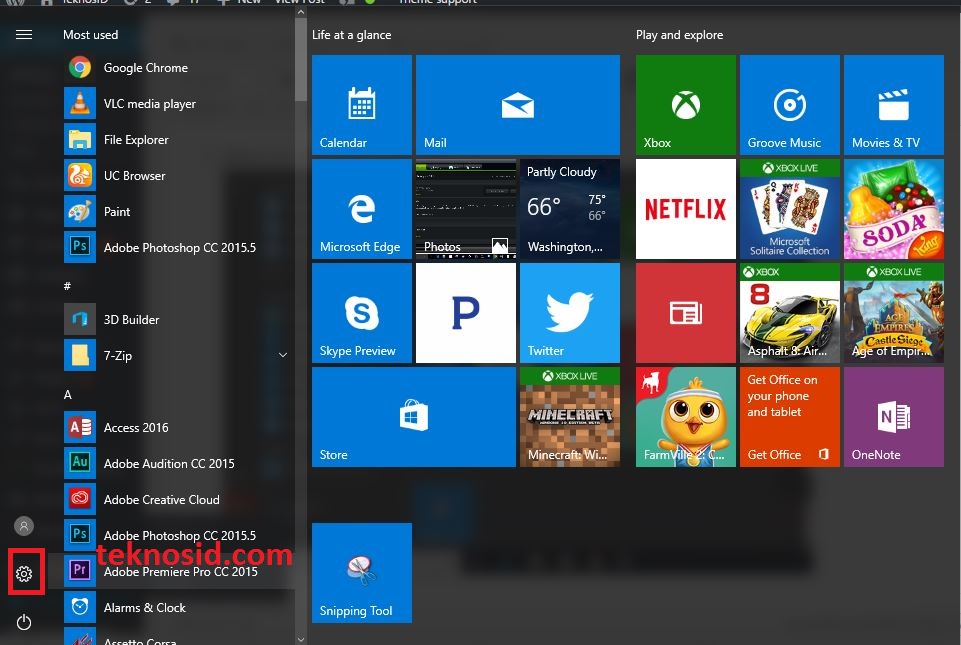Viewport: 961px width, 645px height.
Task: Open the Mail tile
Action: [518, 105]
